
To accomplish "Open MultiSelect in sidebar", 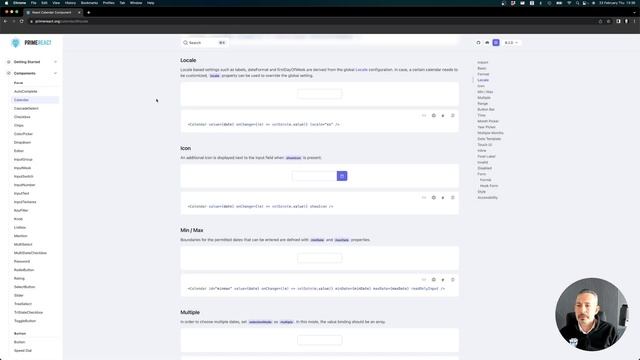I will click(x=23, y=244).
